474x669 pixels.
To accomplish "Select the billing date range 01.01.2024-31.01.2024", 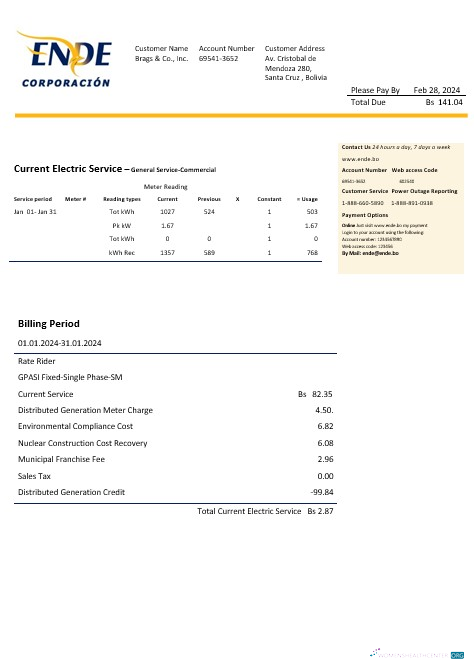I will click(x=59, y=343).
